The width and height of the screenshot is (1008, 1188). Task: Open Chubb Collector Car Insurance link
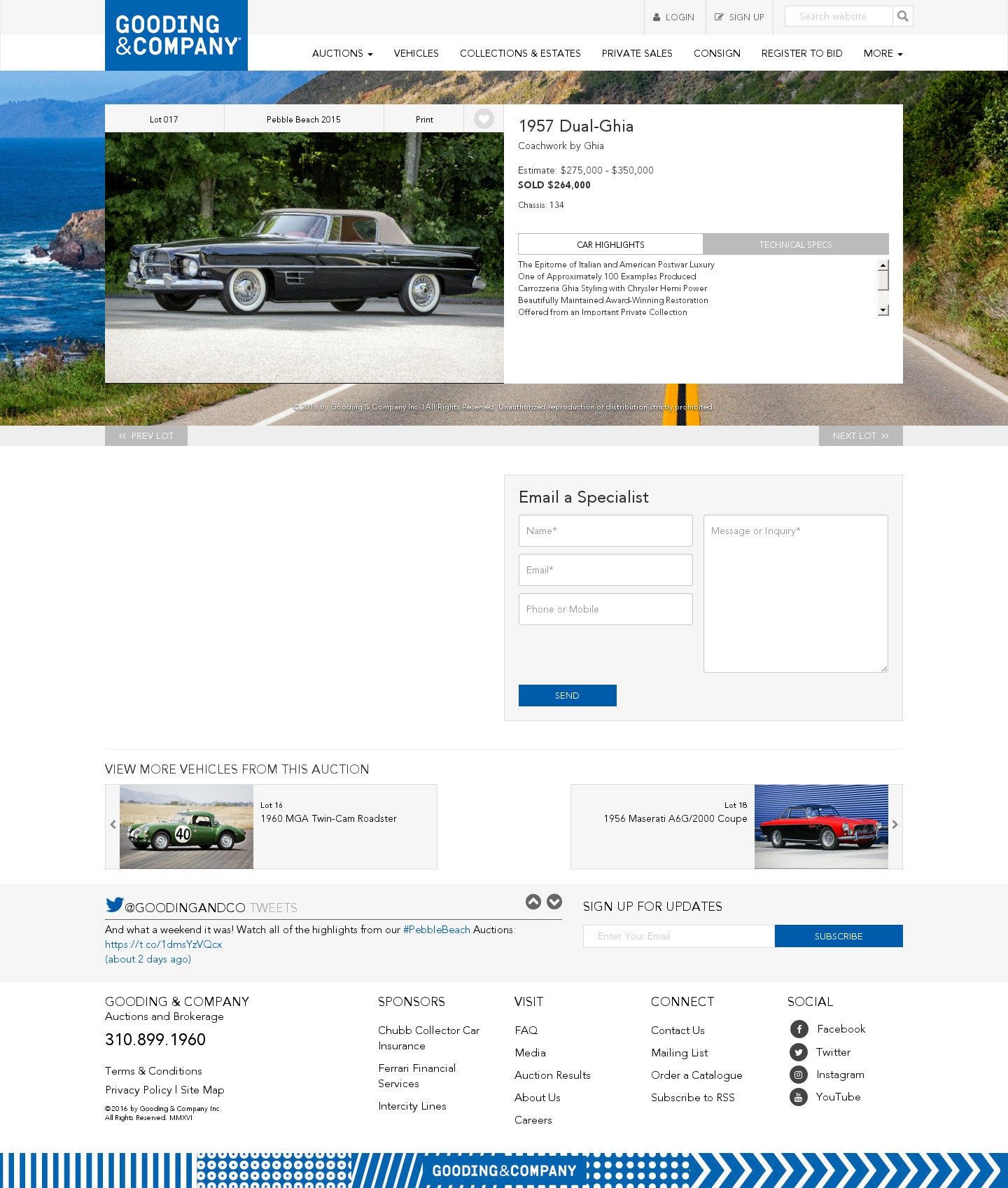click(x=428, y=1038)
